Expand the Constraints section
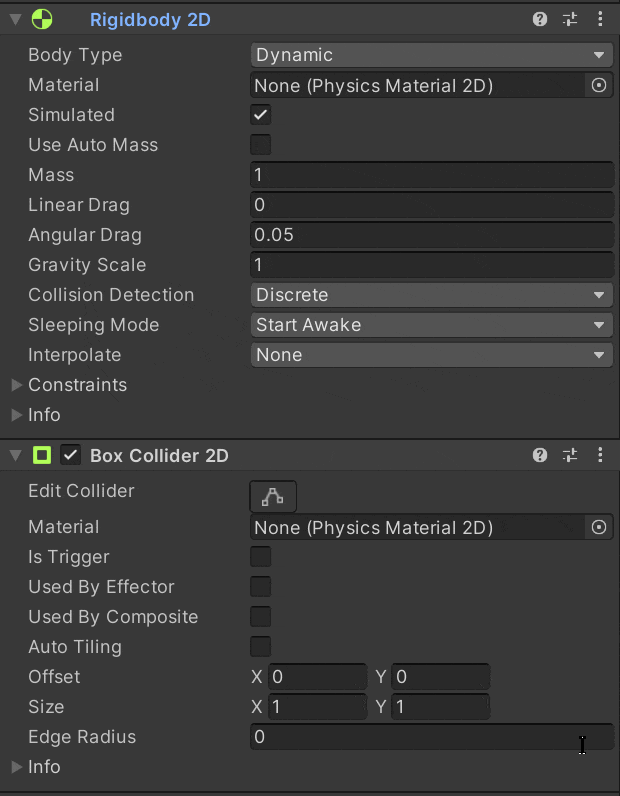620x796 pixels. [16, 385]
